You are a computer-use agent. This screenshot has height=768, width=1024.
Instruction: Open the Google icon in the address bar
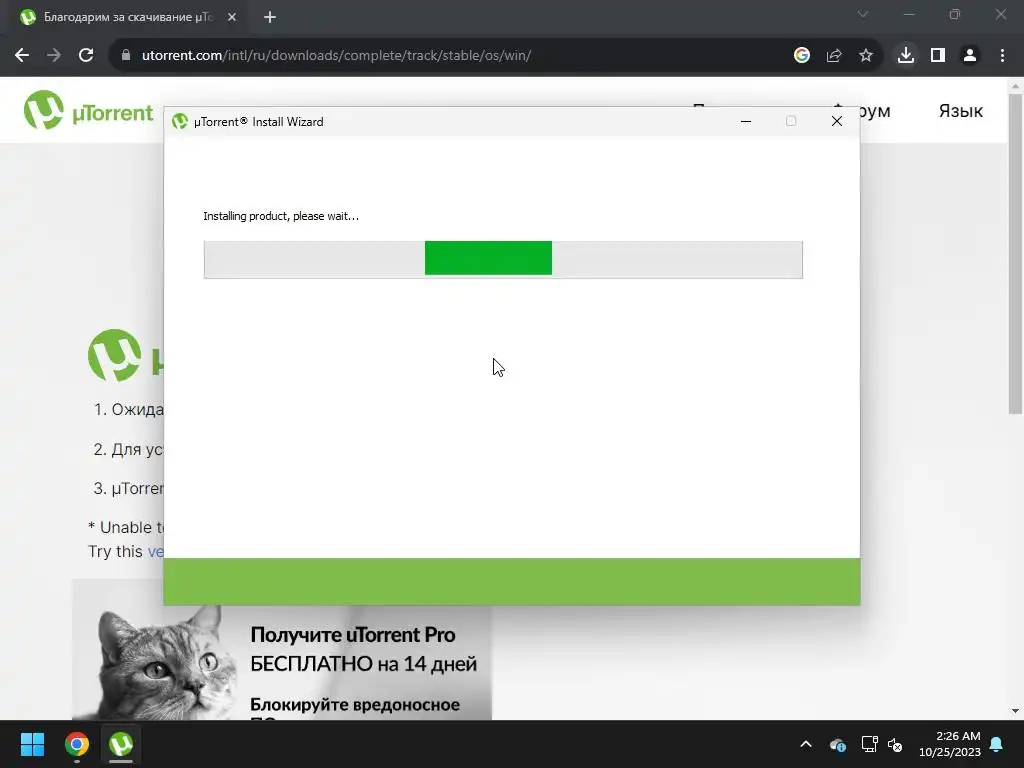coord(802,56)
